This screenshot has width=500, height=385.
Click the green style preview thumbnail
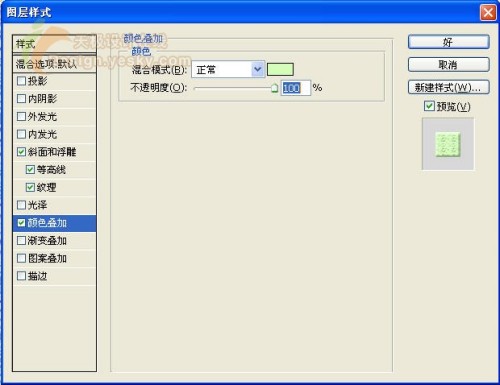click(x=448, y=144)
